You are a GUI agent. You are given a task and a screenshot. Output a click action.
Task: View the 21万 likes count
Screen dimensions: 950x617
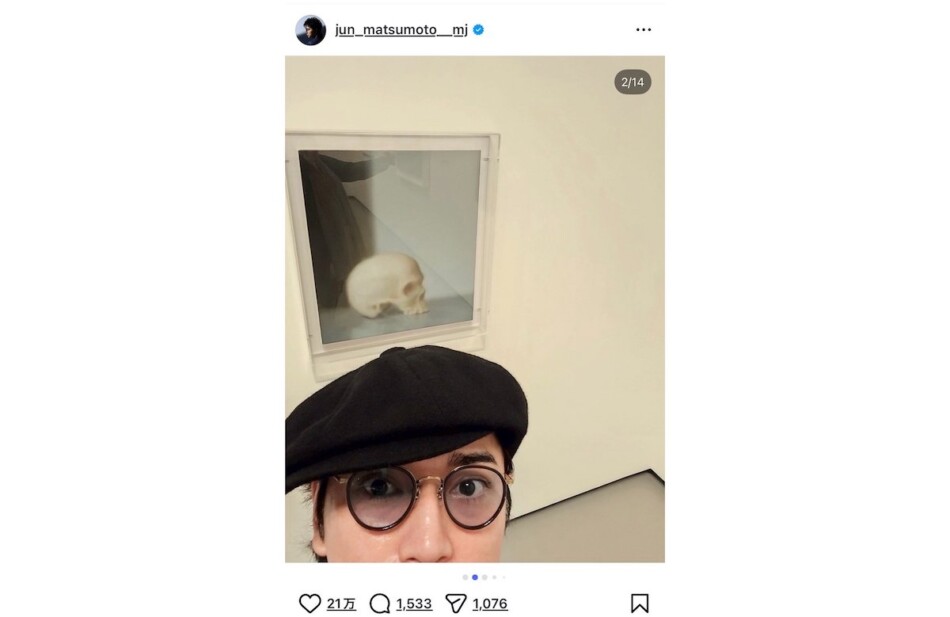[x=341, y=604]
